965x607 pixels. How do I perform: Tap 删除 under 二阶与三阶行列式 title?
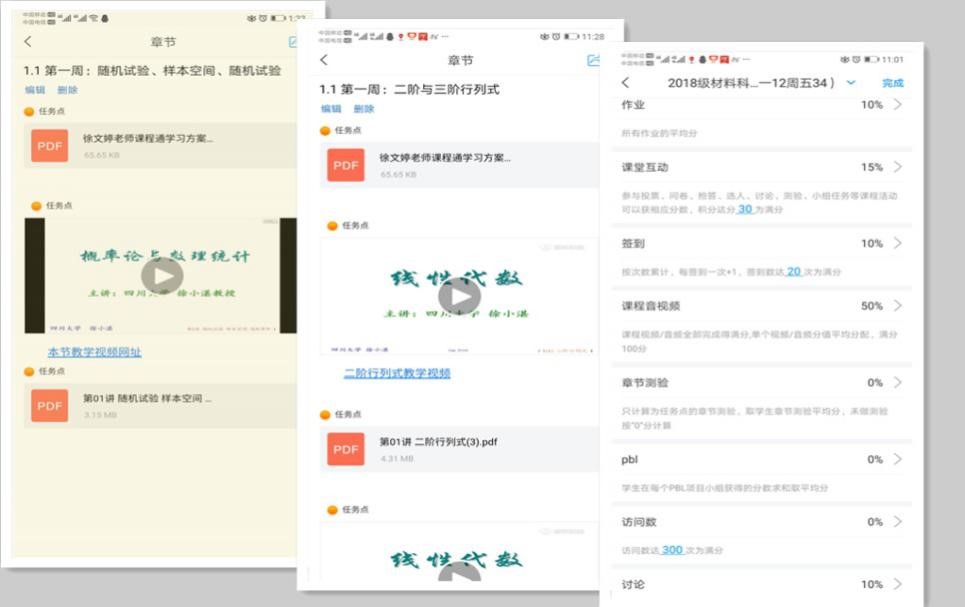click(x=364, y=109)
